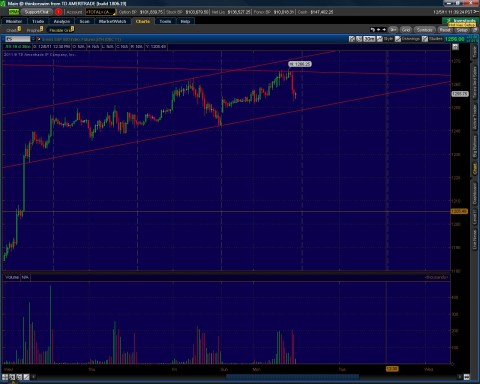480x384 pixels.
Task: Open the Studies menu icon
Action: pos(425,39)
